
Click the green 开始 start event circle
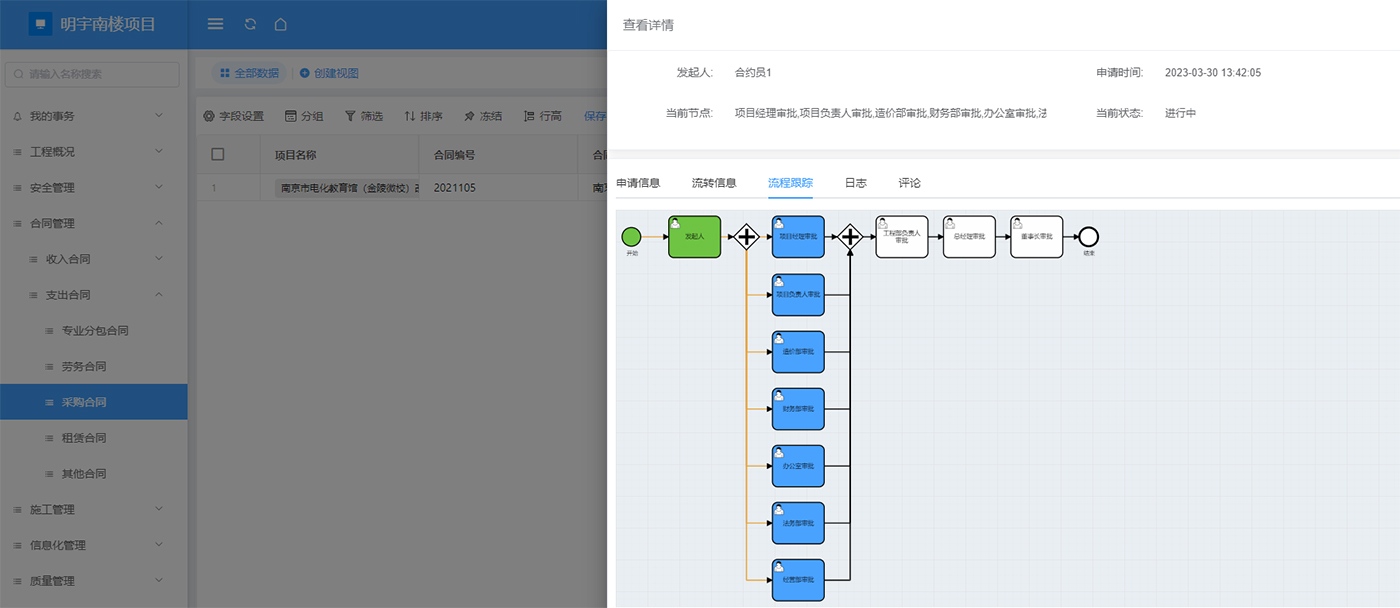[x=631, y=238]
